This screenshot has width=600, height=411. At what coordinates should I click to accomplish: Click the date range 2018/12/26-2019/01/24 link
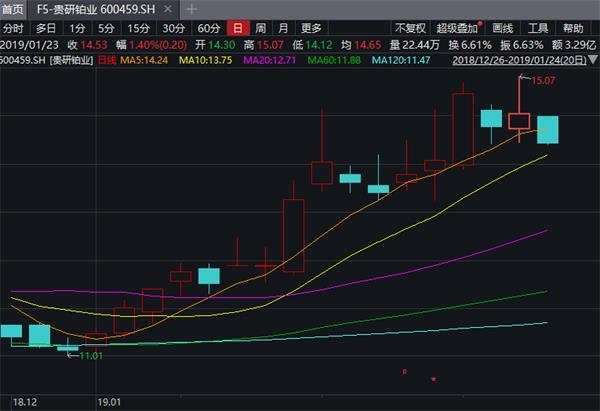point(519,60)
